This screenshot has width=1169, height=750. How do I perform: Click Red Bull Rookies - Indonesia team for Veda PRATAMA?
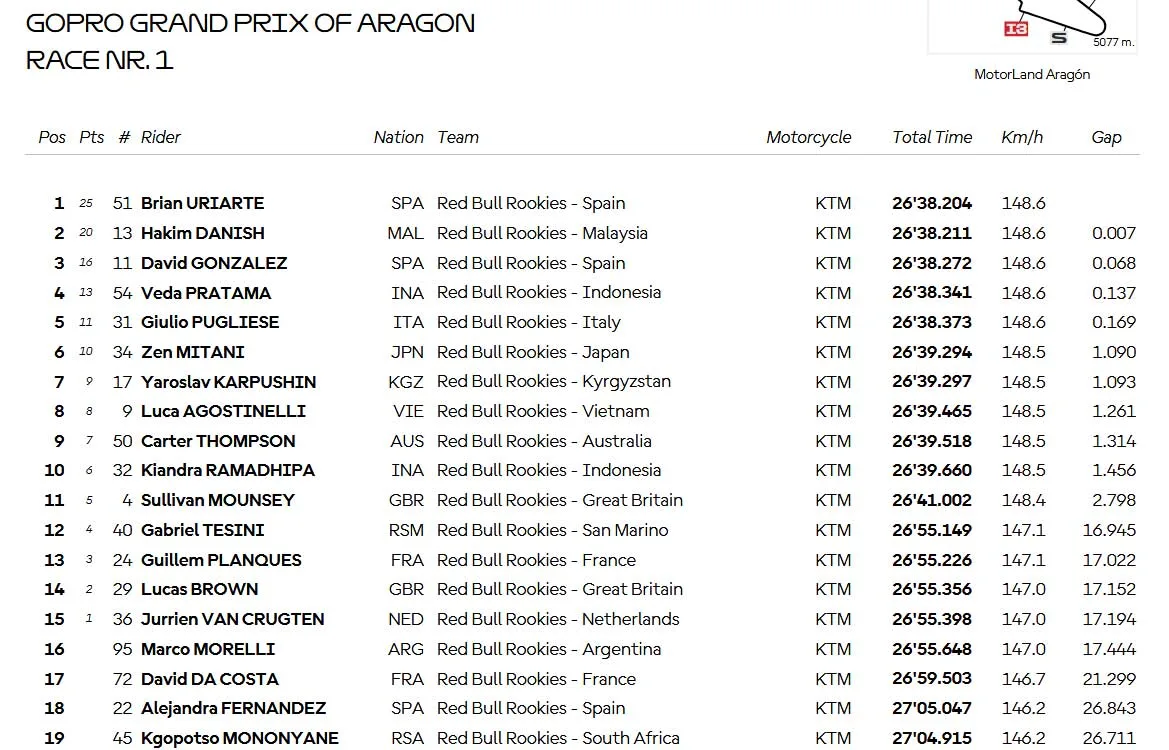pos(549,292)
